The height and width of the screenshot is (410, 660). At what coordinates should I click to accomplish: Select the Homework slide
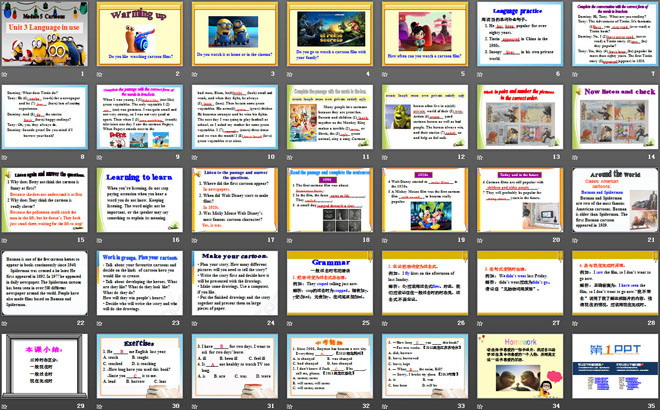520,366
